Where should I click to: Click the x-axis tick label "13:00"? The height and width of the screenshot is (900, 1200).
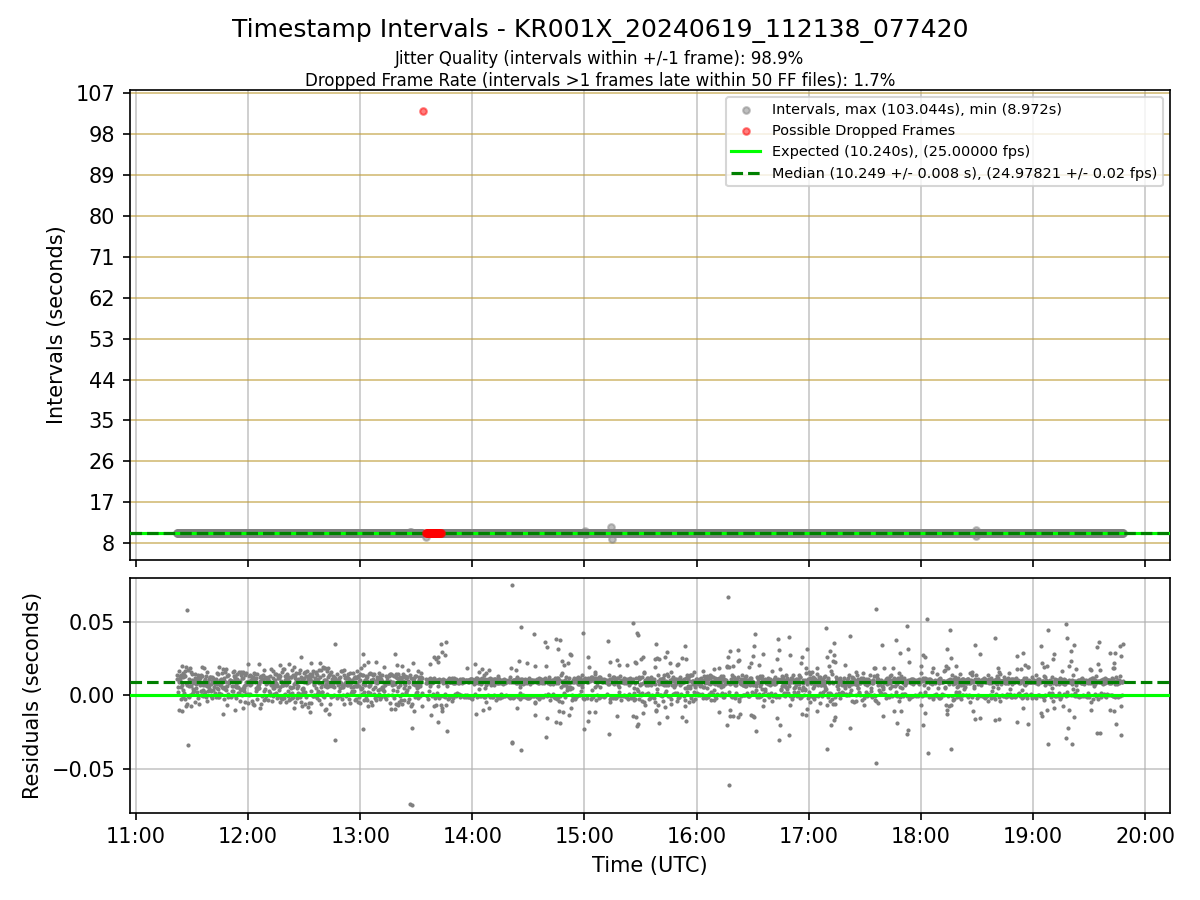tap(360, 835)
